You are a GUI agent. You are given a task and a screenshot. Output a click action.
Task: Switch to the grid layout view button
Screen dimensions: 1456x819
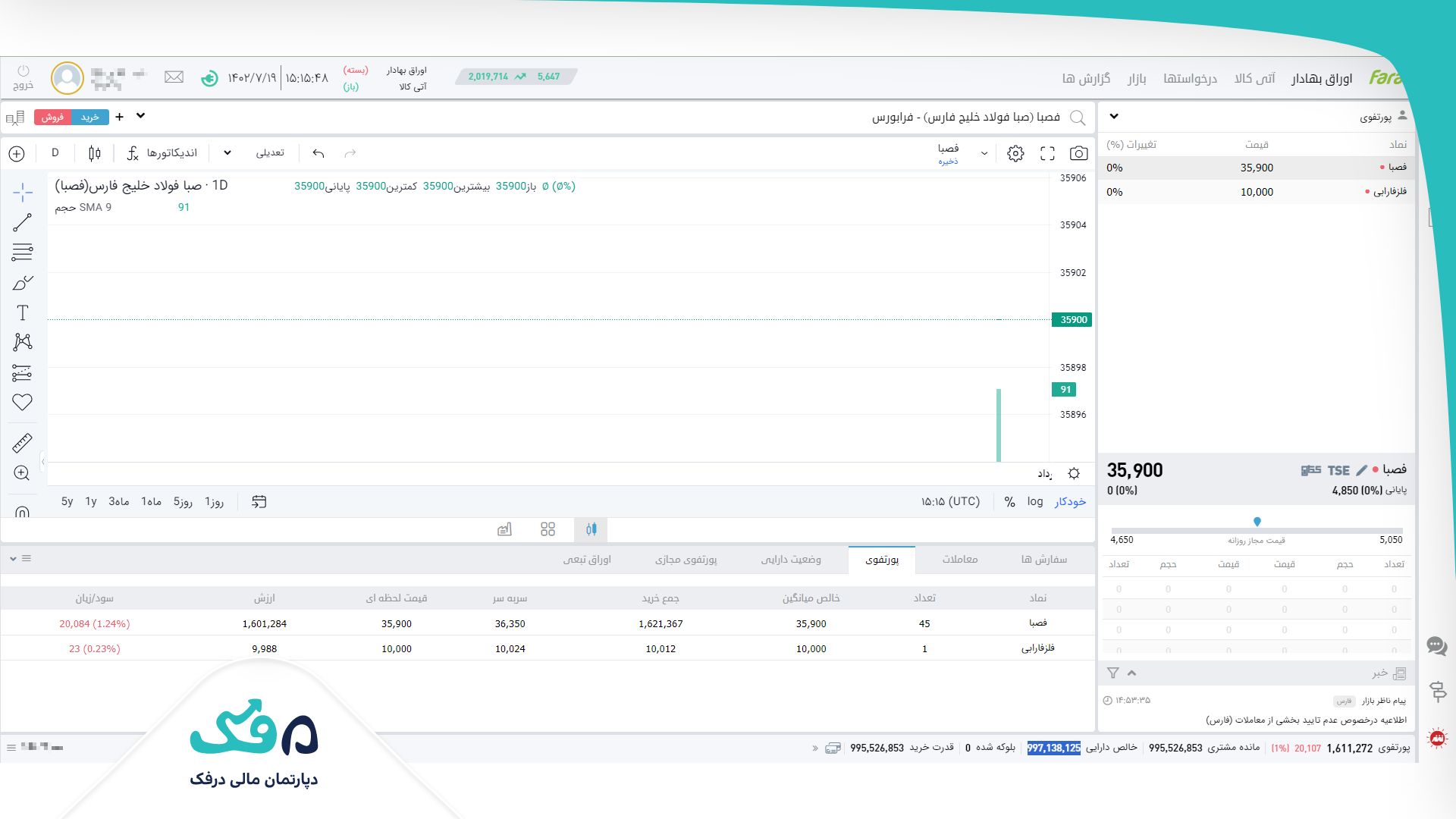click(548, 529)
